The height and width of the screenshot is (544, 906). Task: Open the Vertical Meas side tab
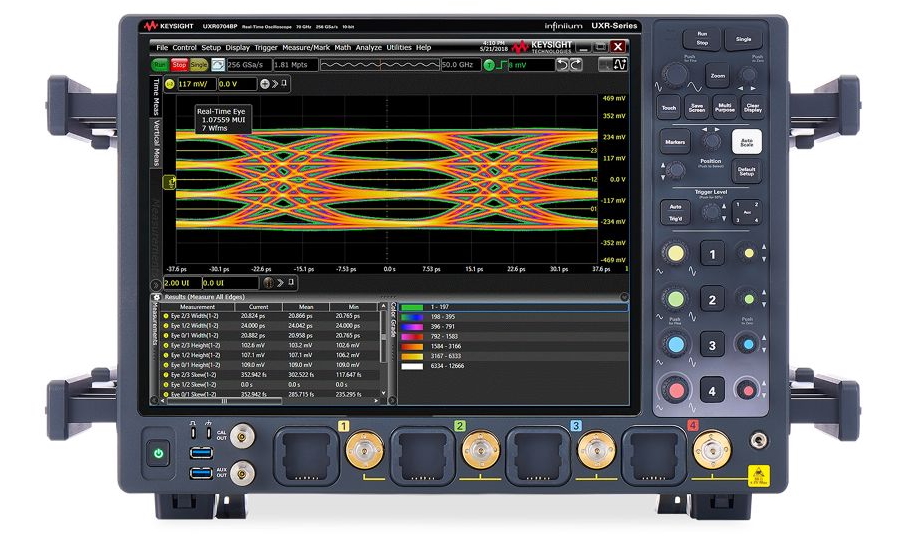click(x=155, y=142)
